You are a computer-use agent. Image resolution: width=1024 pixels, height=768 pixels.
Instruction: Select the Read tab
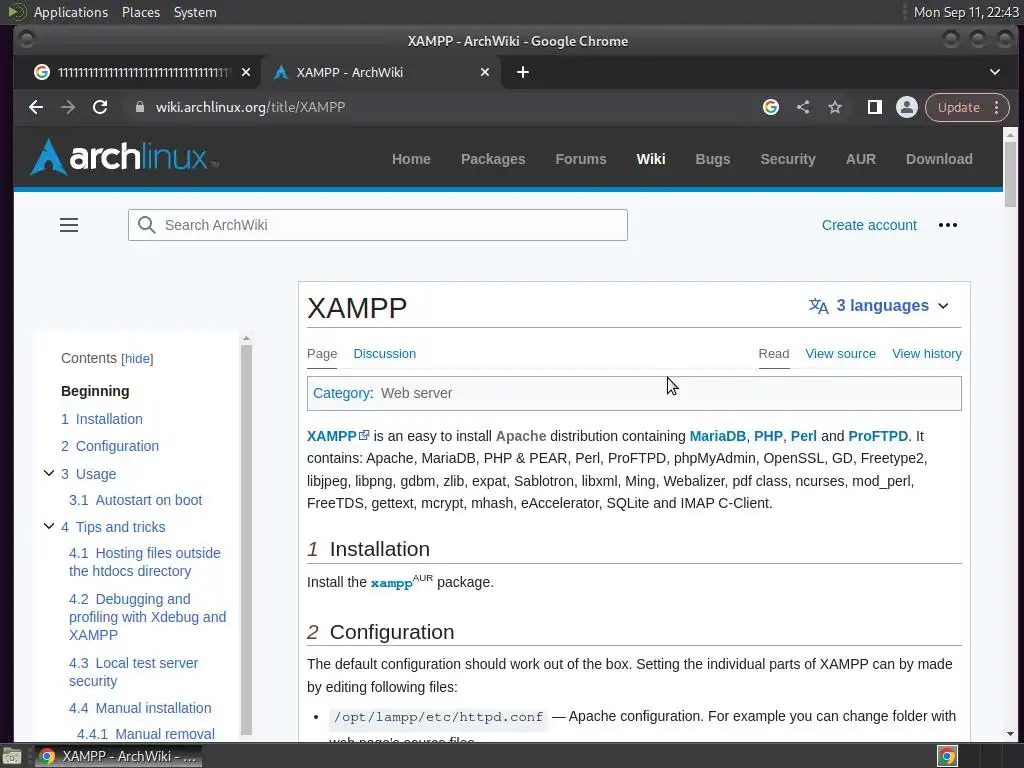point(774,354)
